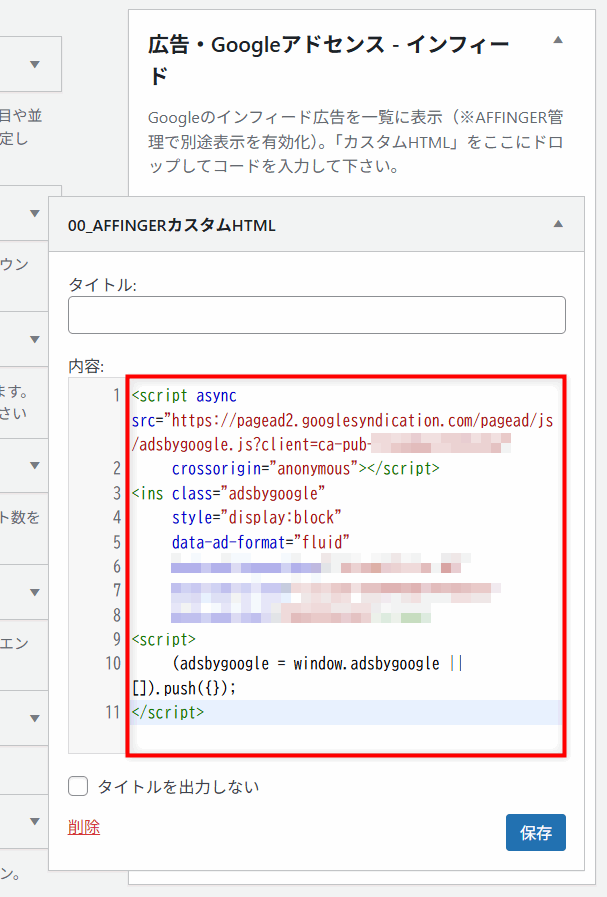Click the 内容: label
This screenshot has height=897, width=607.
pos(86,366)
